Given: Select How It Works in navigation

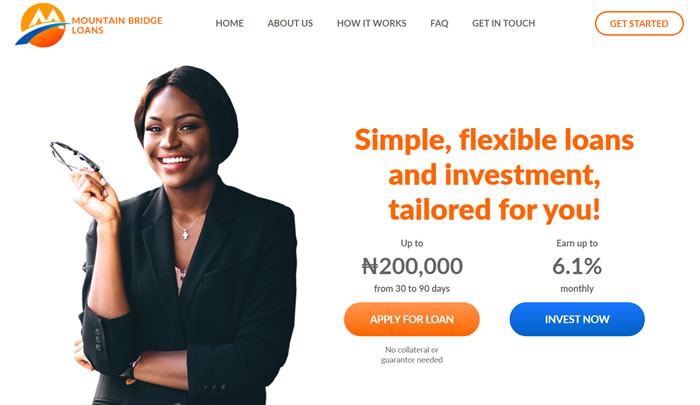Looking at the screenshot, I should [371, 23].
